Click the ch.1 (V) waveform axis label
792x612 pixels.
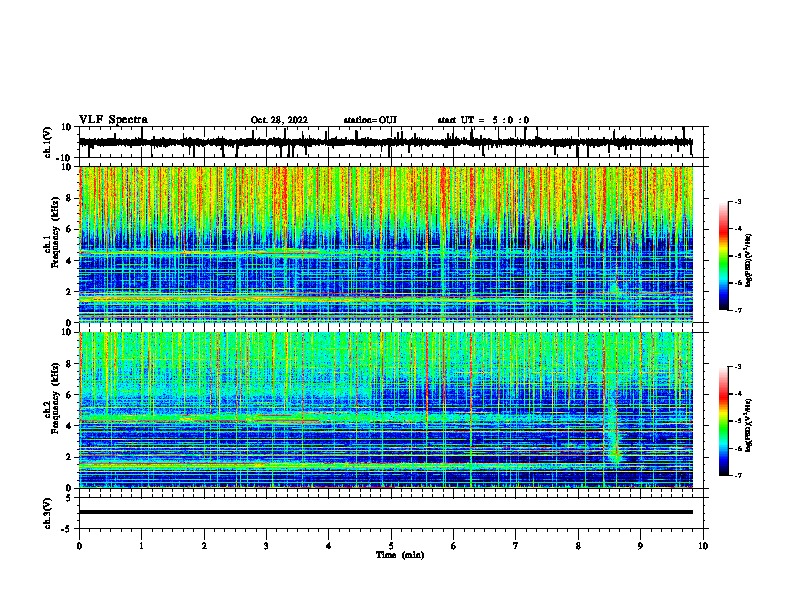pyautogui.click(x=48, y=142)
